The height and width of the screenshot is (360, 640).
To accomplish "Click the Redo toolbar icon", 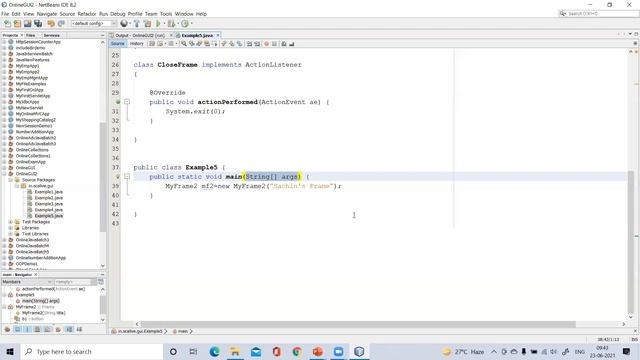I will tap(61, 24).
